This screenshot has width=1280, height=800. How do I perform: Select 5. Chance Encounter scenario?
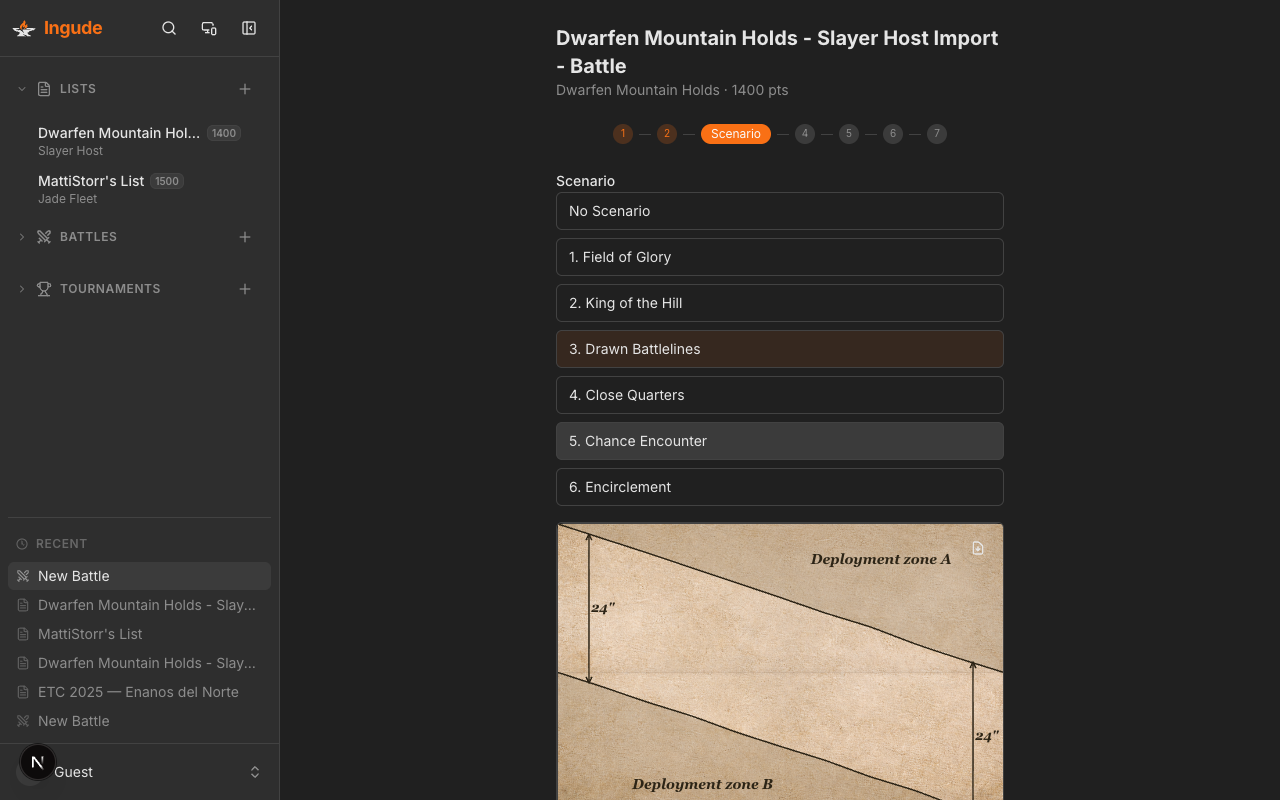pos(779,441)
